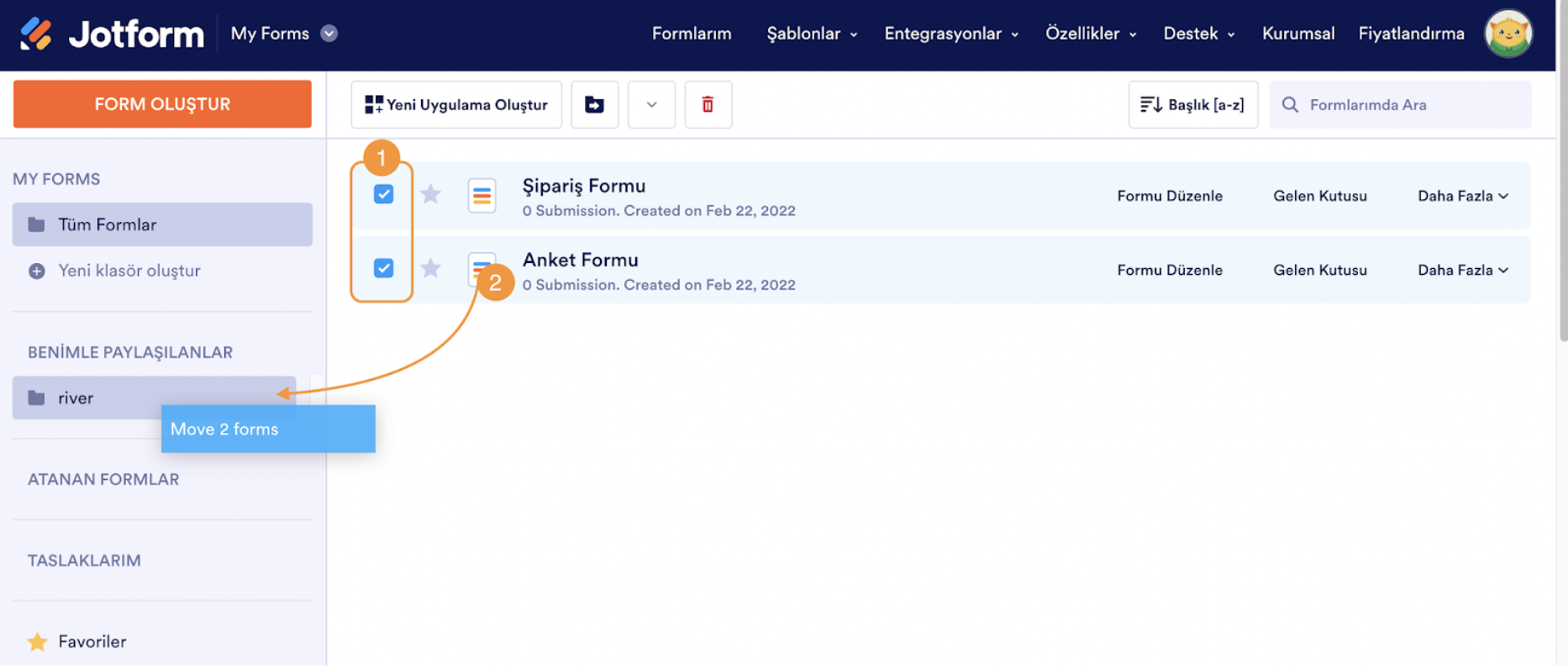Open the user avatar profile menu
Viewport: 1568px width, 669px height.
tap(1507, 34)
